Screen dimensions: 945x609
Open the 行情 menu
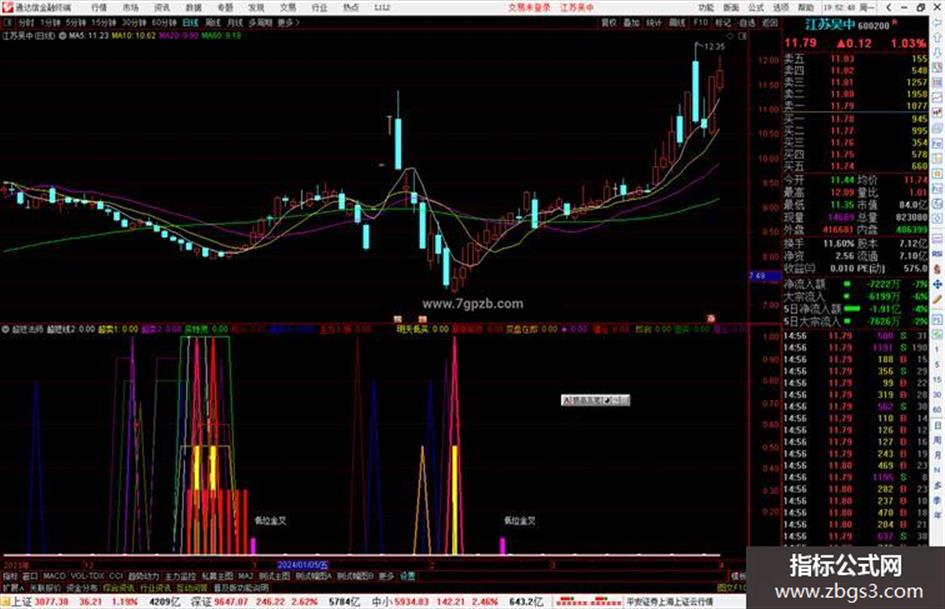(99, 8)
